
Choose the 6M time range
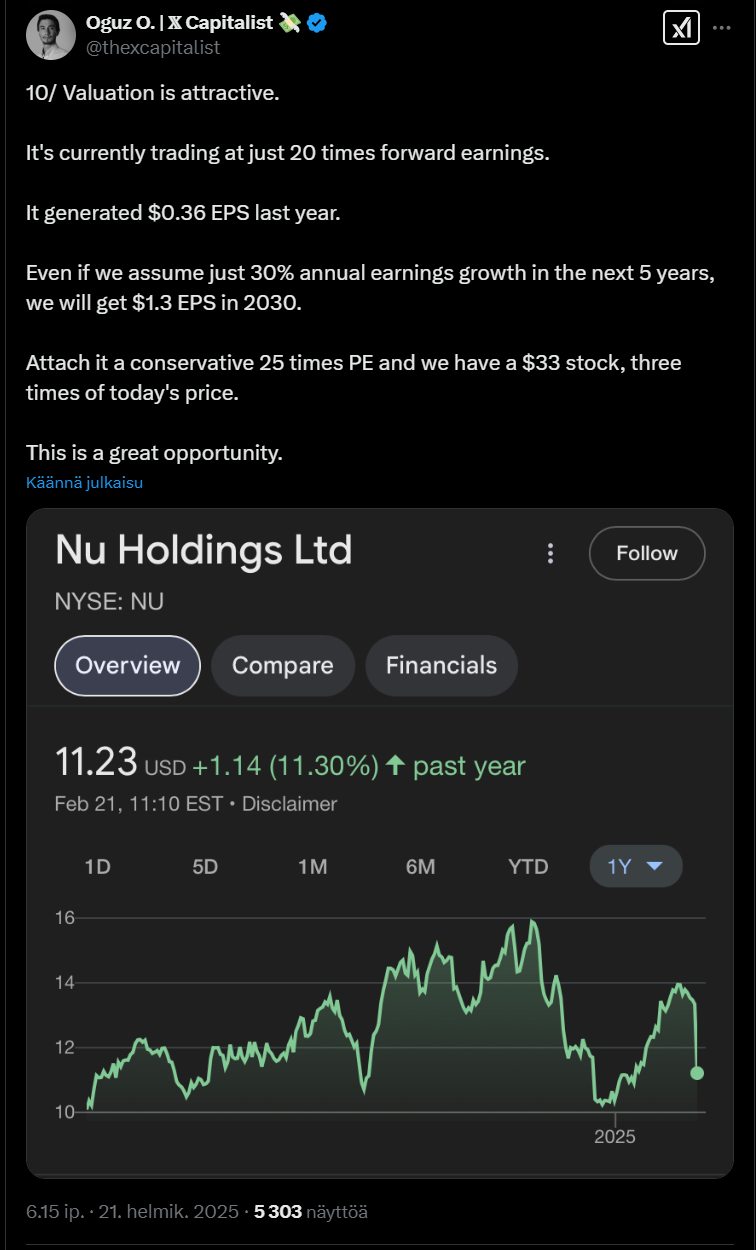coord(420,867)
